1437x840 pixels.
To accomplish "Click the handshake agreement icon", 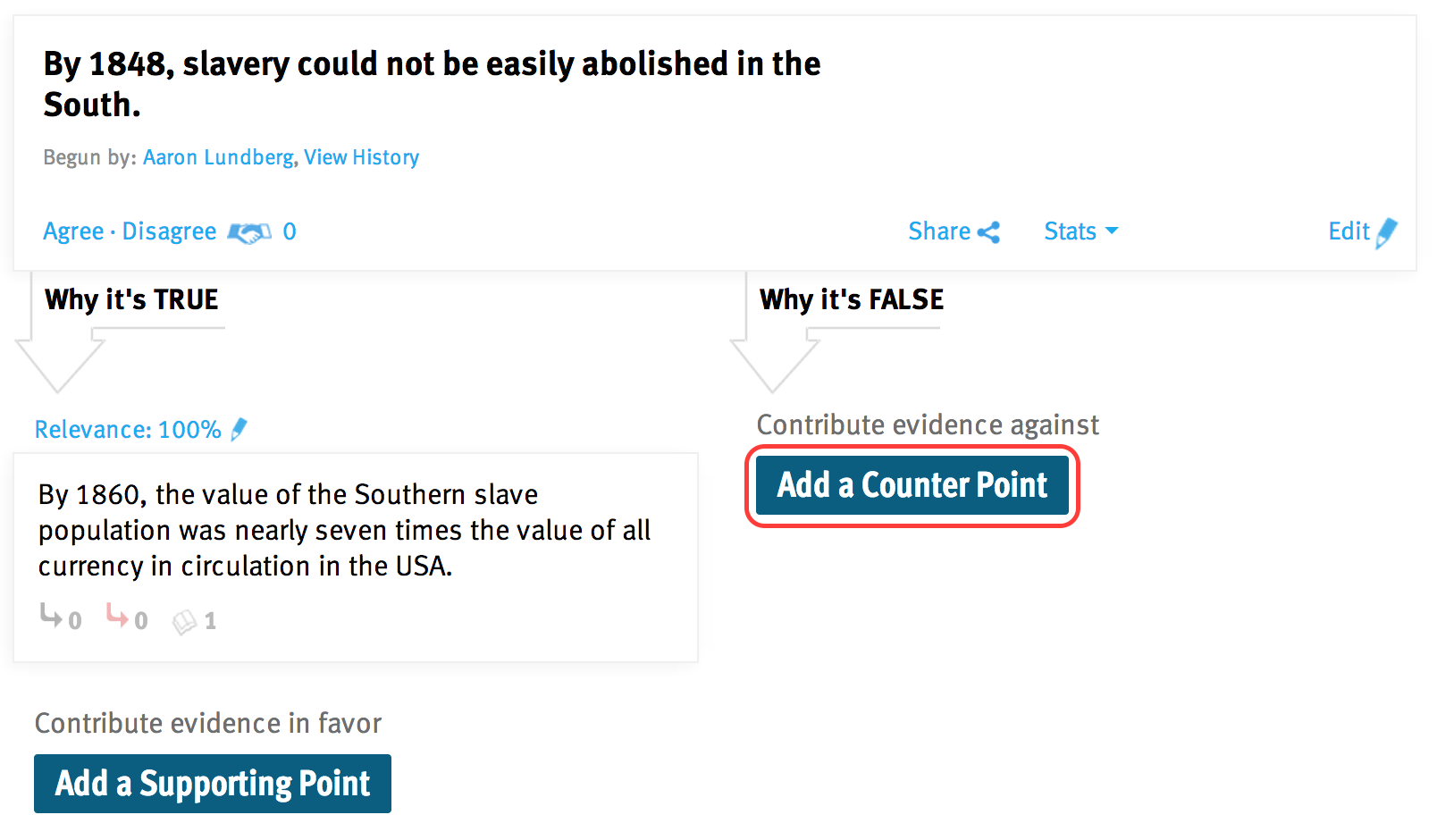I will [x=249, y=232].
